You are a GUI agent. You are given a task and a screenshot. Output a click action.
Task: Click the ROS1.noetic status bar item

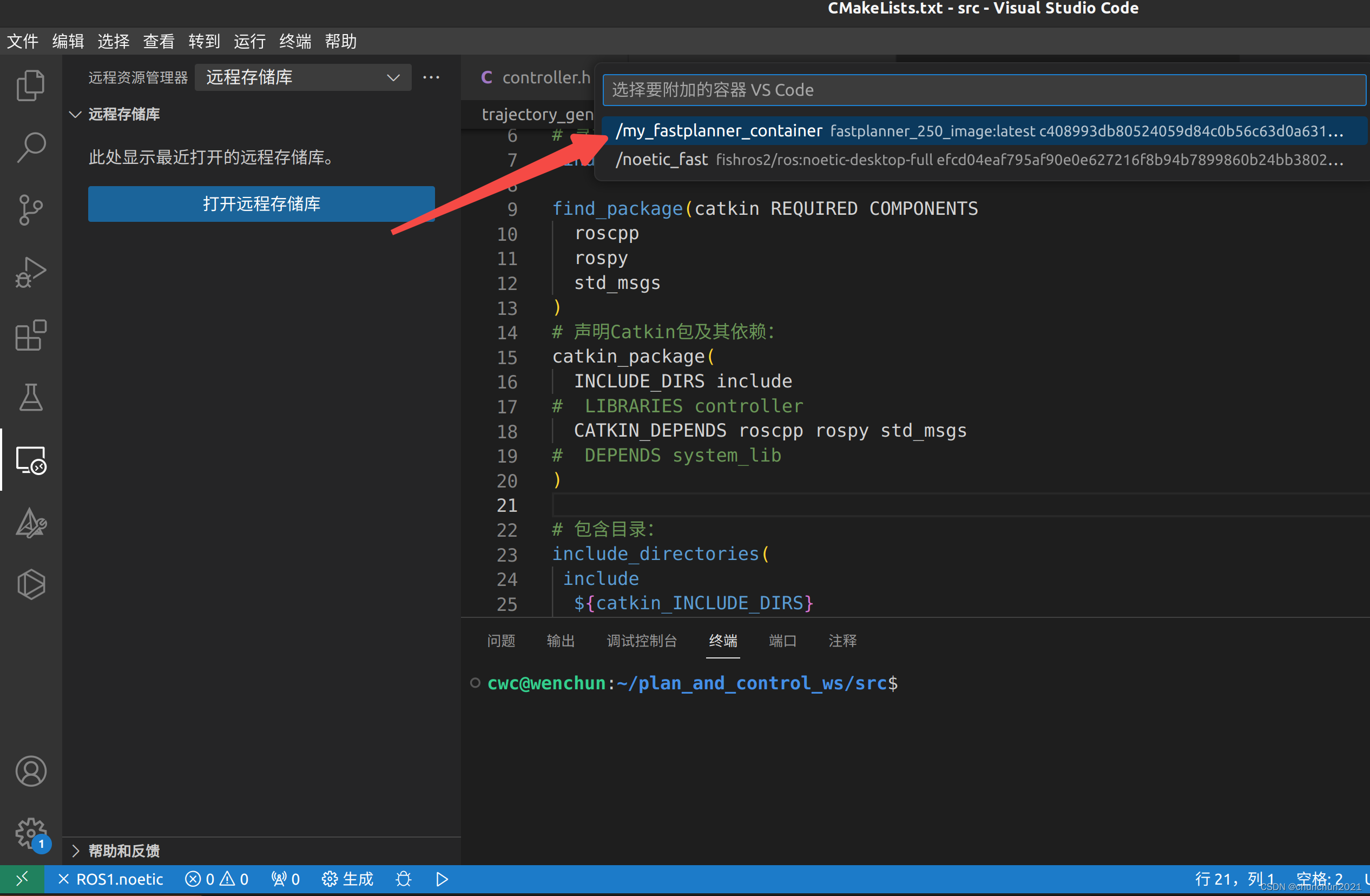tap(110, 879)
